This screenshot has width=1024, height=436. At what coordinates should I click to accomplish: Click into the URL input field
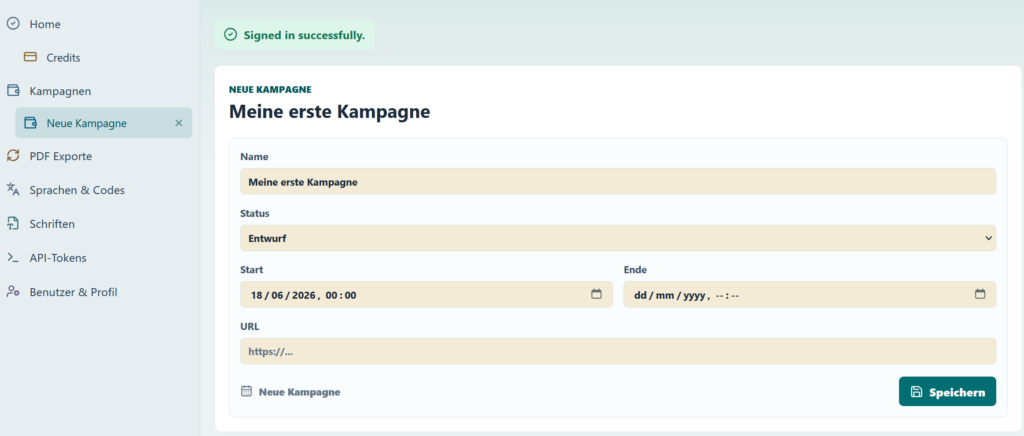[x=618, y=351]
